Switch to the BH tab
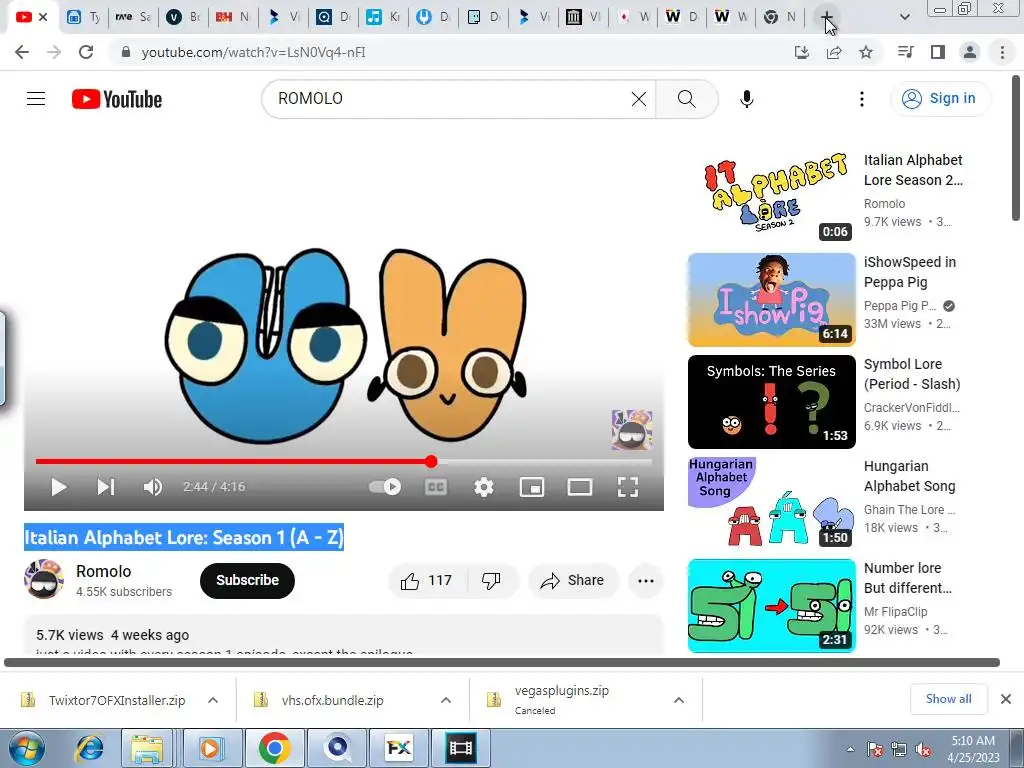 coord(232,17)
